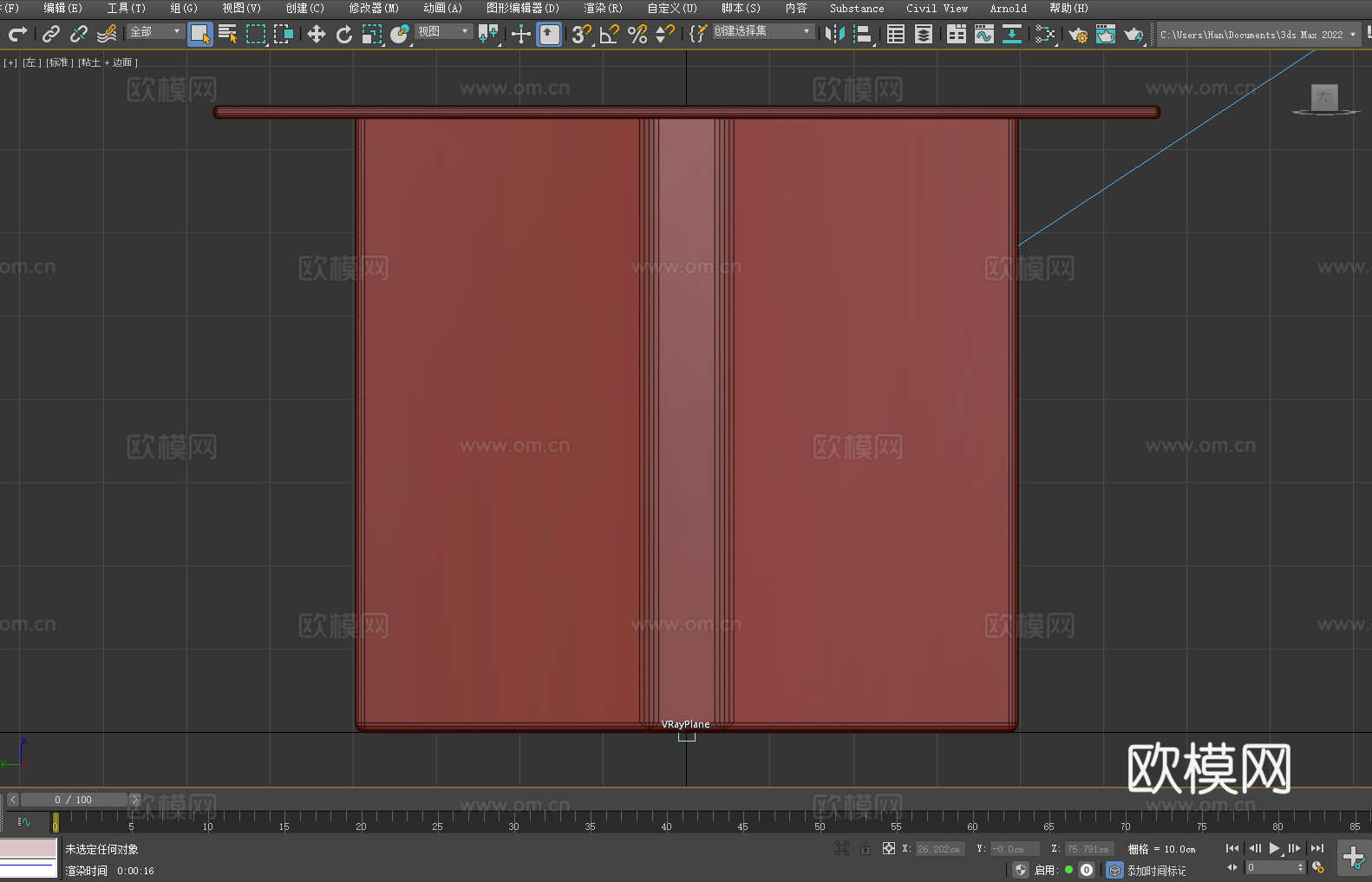
Task: Click Use Pivot Point Center icon
Action: [x=488, y=34]
